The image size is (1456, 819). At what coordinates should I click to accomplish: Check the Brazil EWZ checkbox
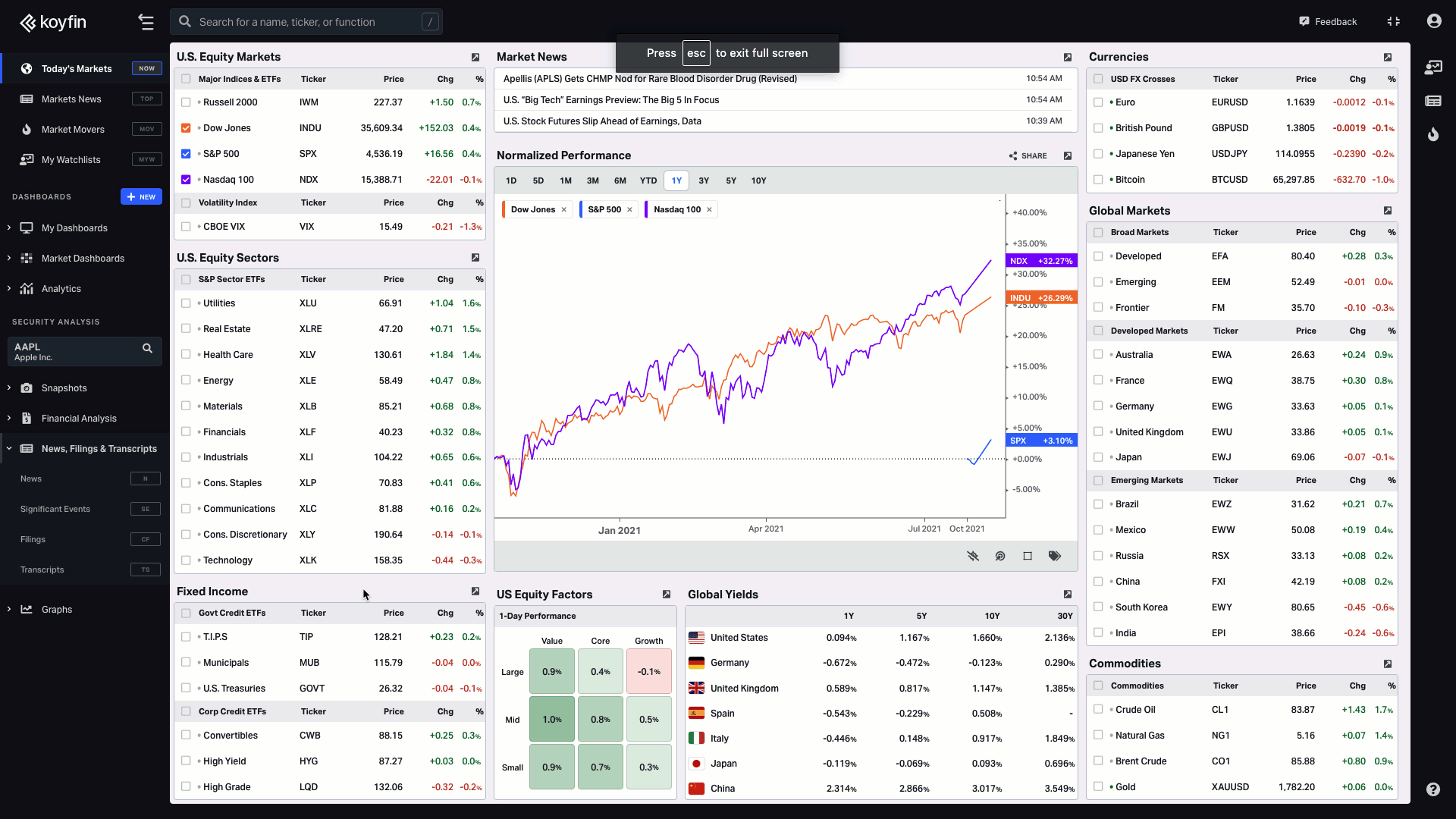coord(1098,504)
